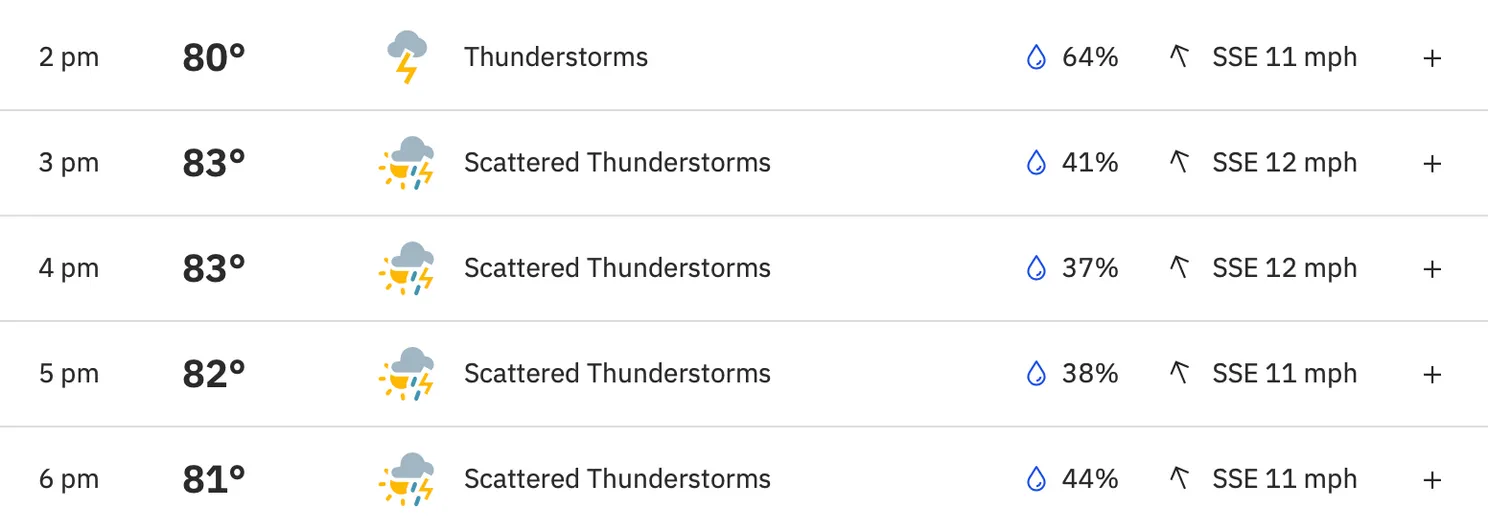Screen dimensions: 1488x529
Task: Click the weather icon in 5 pm row
Action: 407,374
